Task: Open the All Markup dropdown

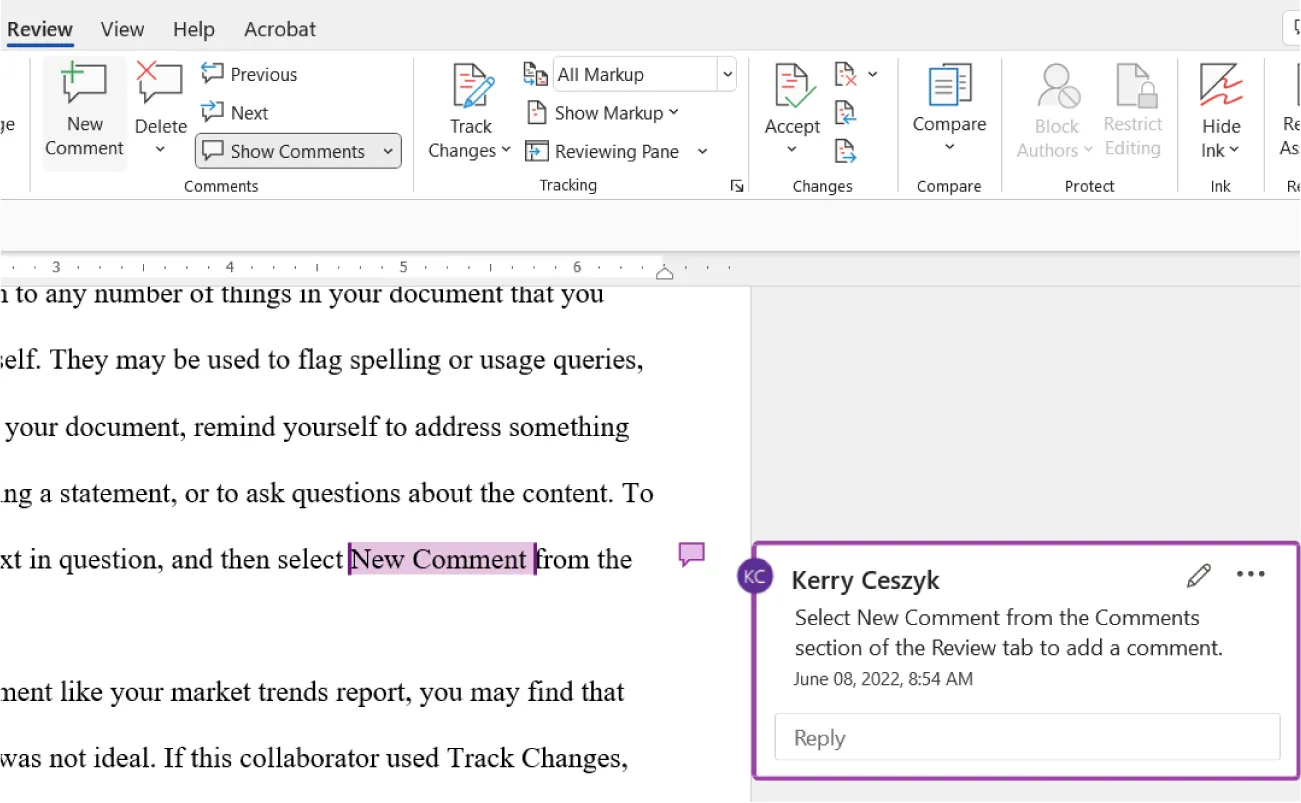Action: [726, 73]
